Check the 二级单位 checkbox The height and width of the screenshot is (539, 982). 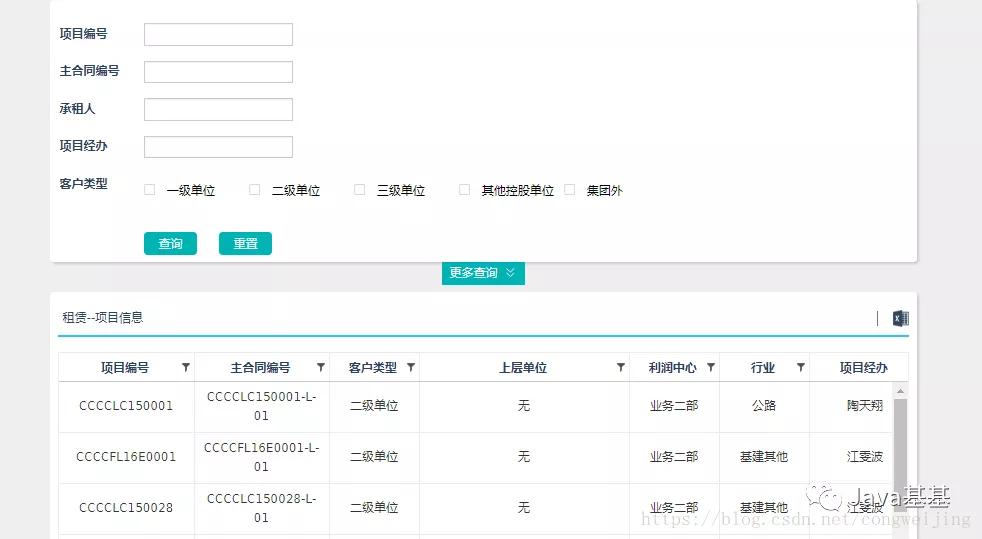point(254,190)
